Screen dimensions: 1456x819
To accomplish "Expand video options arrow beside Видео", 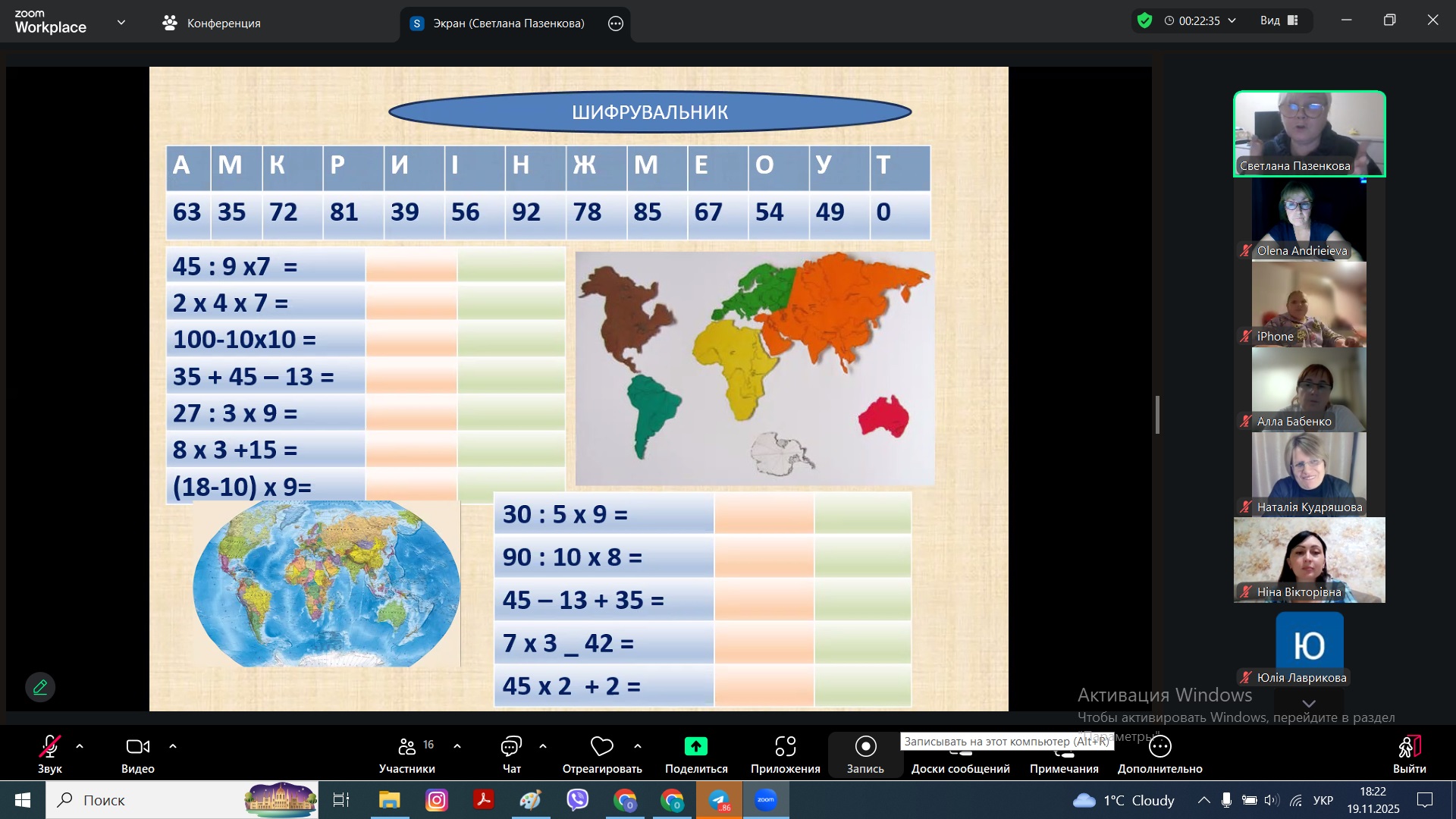I will click(173, 746).
